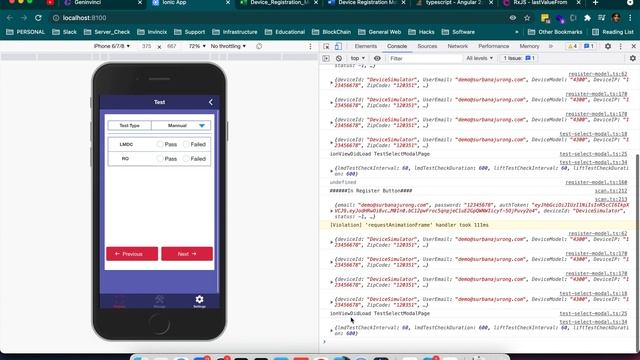640x360 pixels.
Task: Click the console Filter input field
Action: point(424,58)
